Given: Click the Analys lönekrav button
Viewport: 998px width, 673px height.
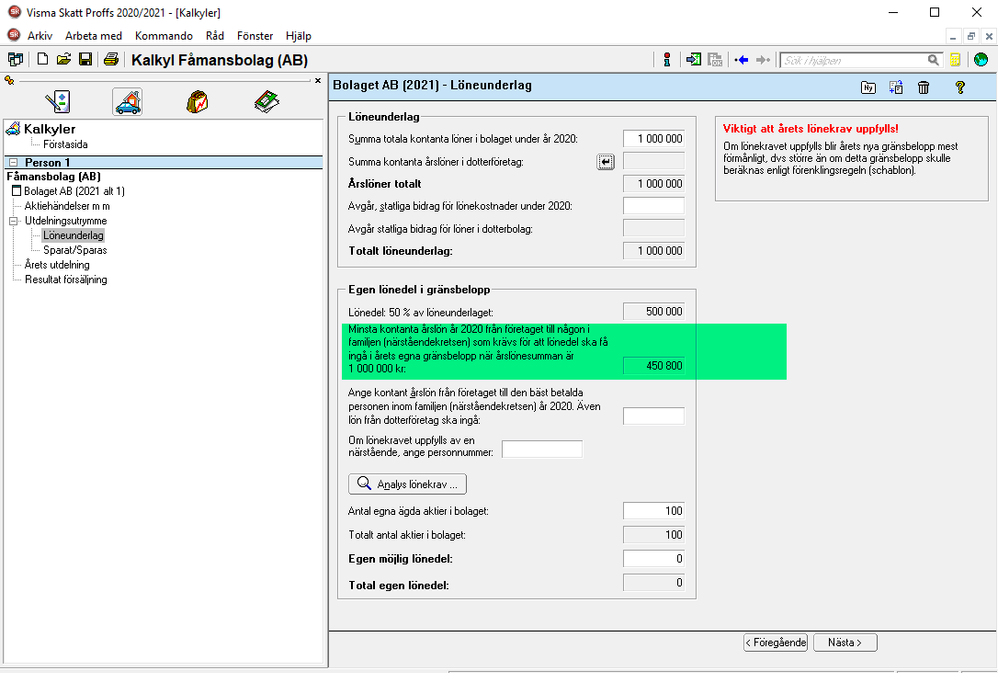Looking at the screenshot, I should (x=408, y=485).
